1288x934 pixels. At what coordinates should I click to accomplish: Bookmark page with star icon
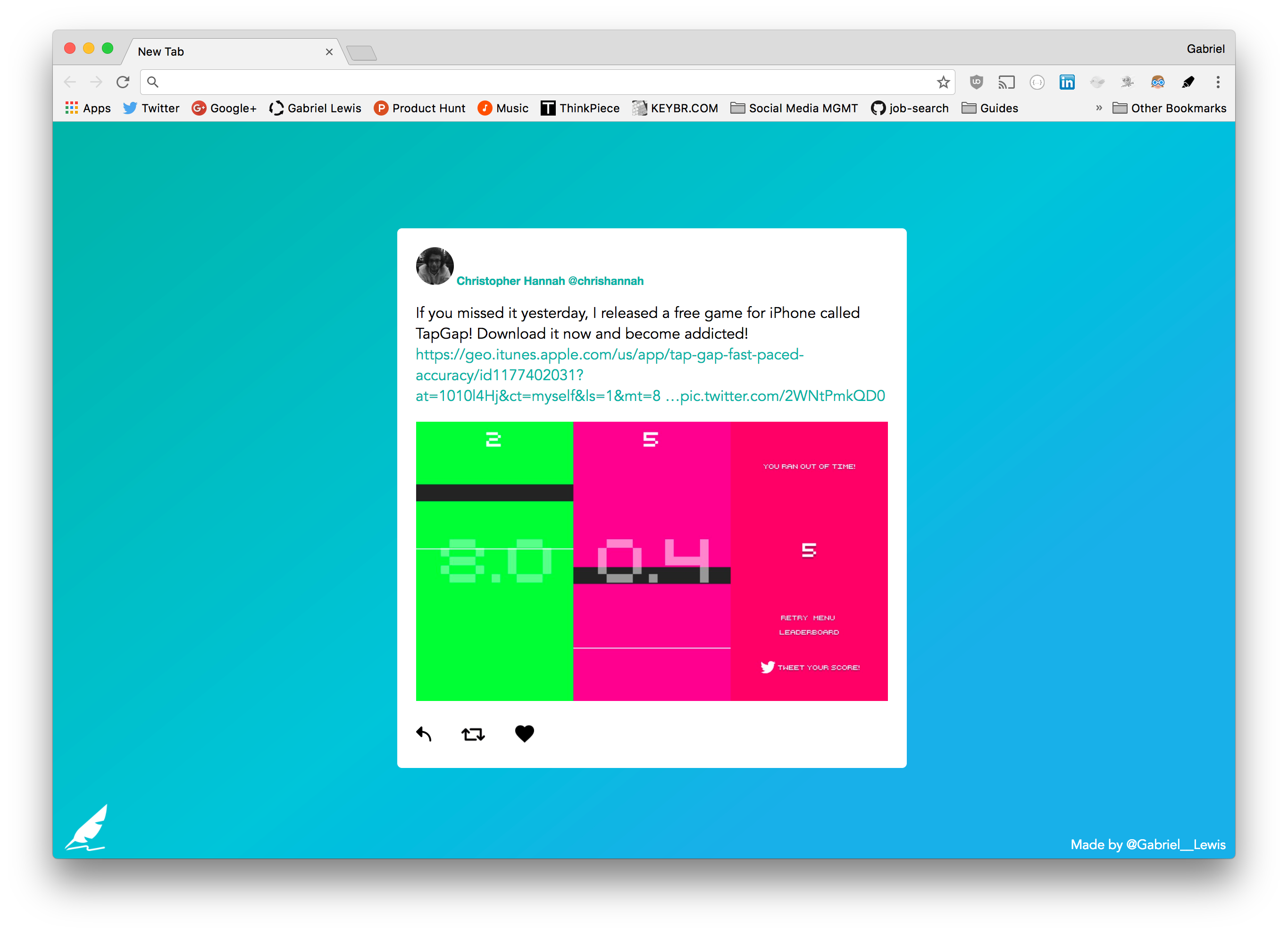click(943, 83)
